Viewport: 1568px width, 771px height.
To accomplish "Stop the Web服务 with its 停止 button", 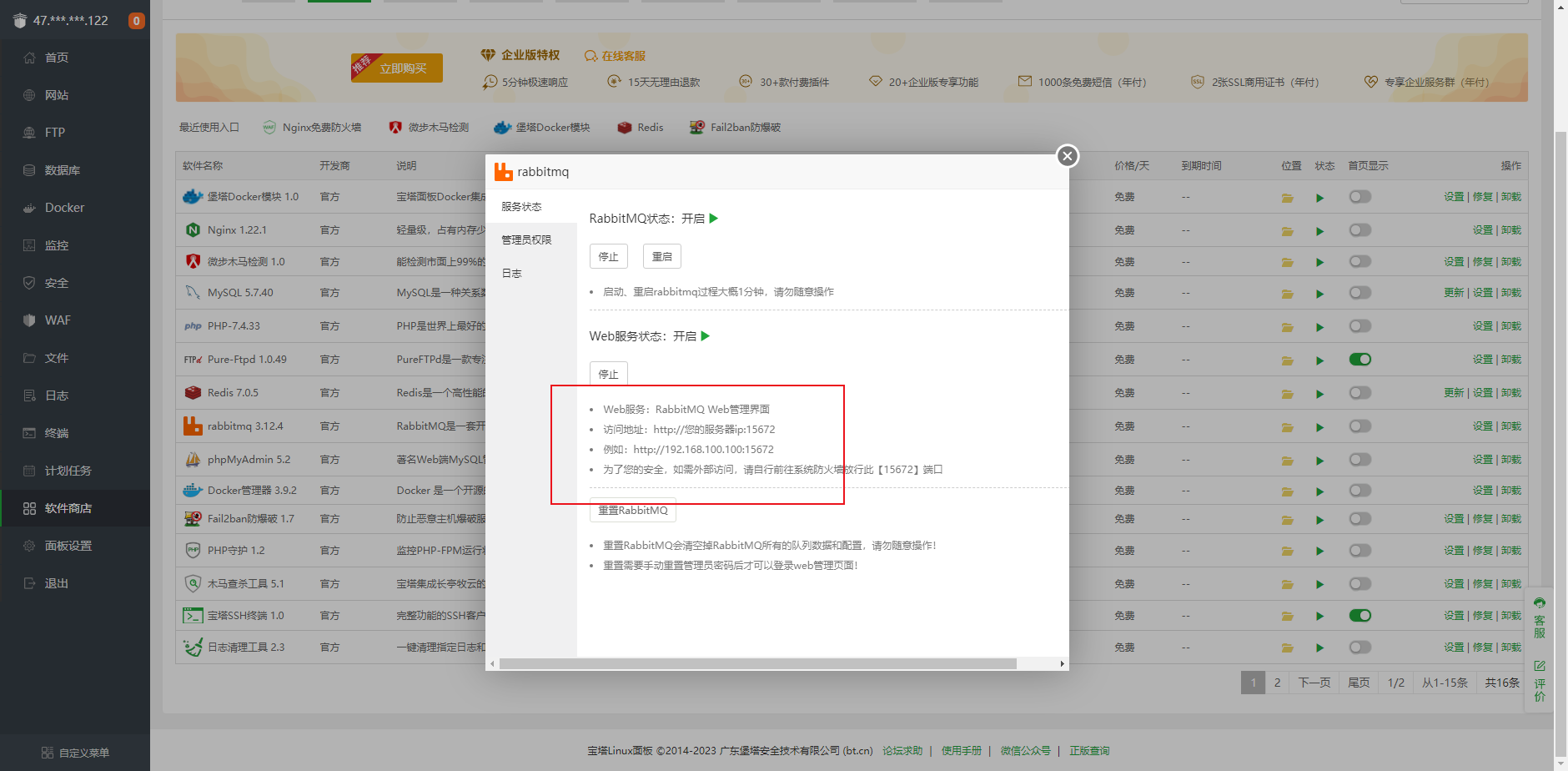I will [x=609, y=374].
